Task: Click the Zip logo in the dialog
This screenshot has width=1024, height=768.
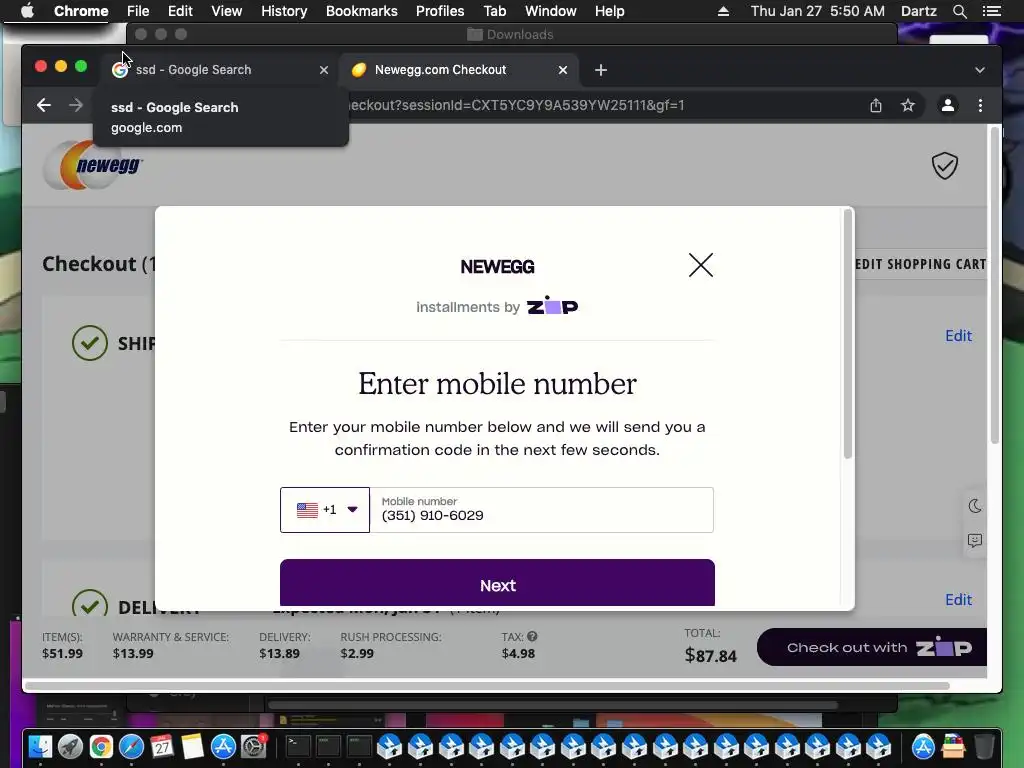Action: 552,306
